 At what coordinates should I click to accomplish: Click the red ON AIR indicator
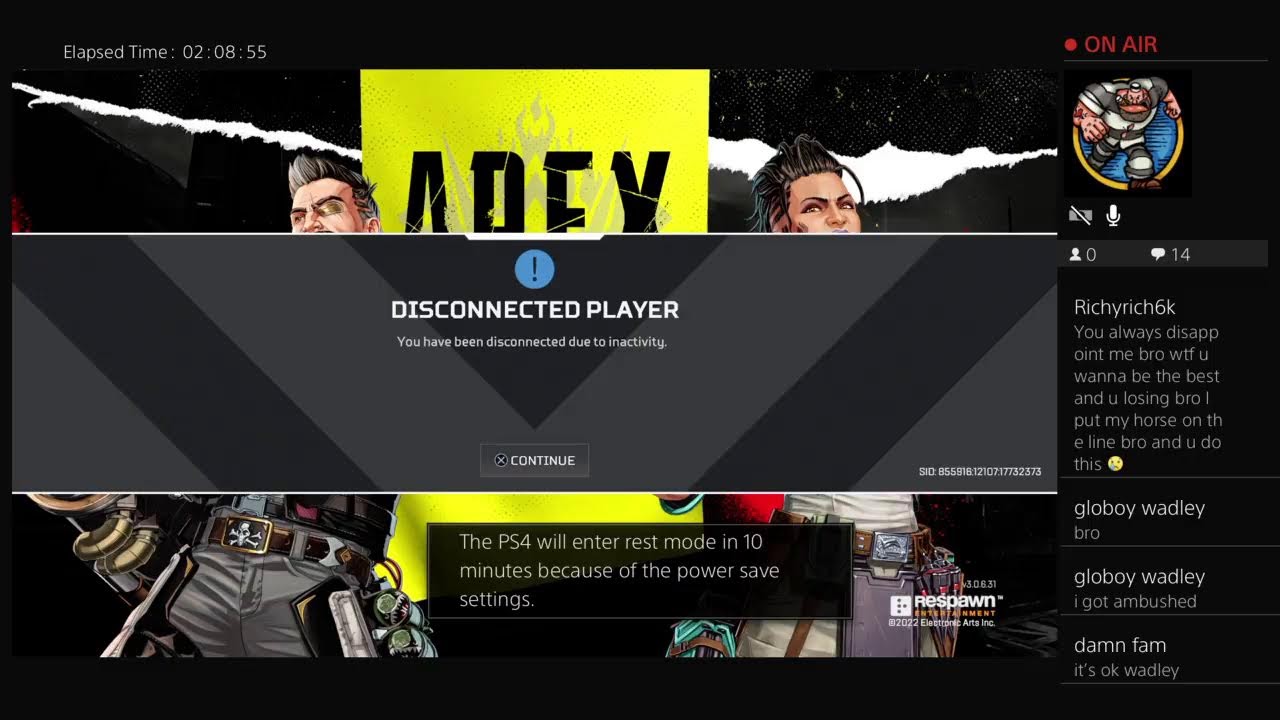1111,45
